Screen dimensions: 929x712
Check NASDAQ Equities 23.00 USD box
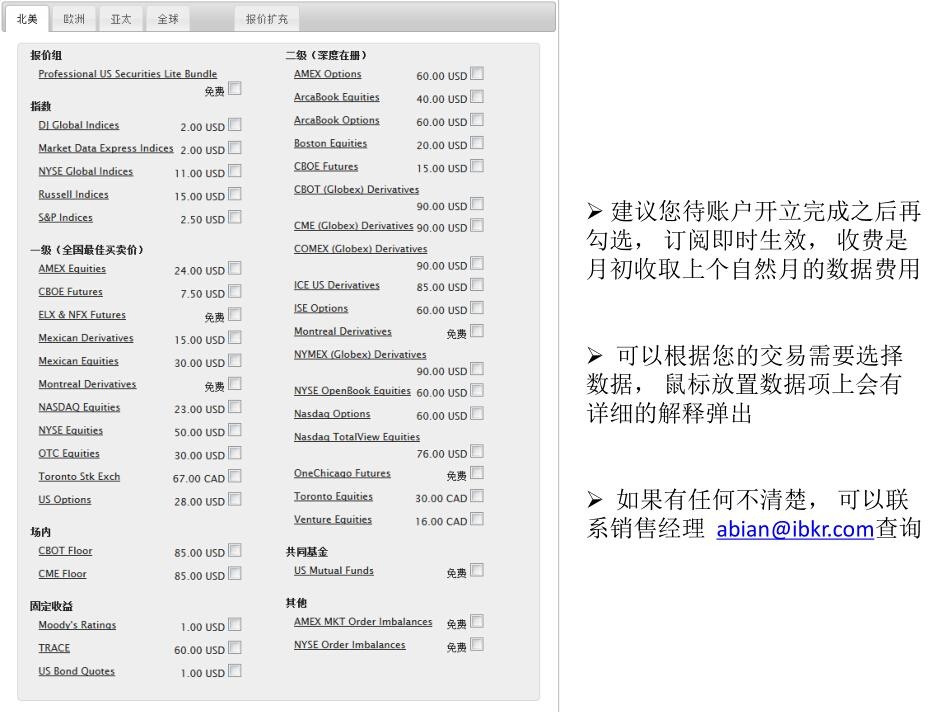tap(235, 406)
